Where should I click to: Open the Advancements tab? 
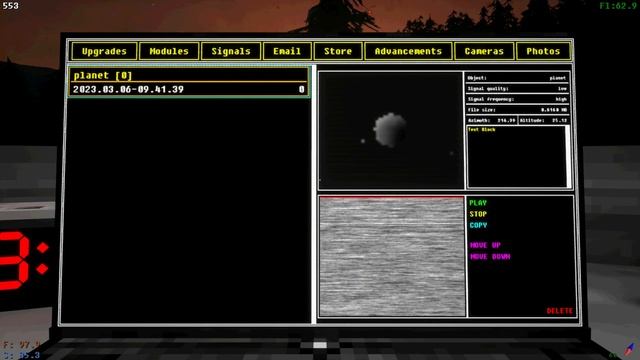[x=408, y=51]
